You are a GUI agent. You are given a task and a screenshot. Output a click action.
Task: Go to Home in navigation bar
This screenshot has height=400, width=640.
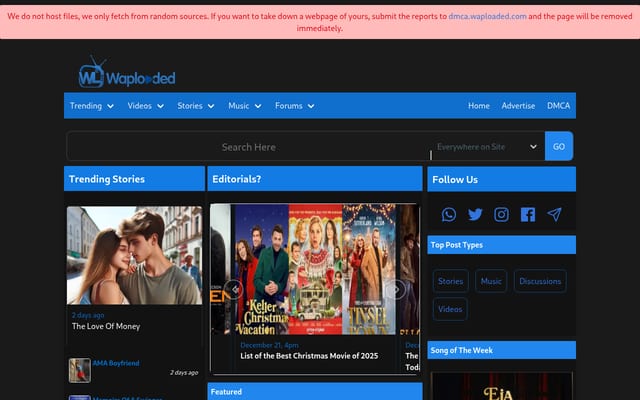[x=479, y=106]
